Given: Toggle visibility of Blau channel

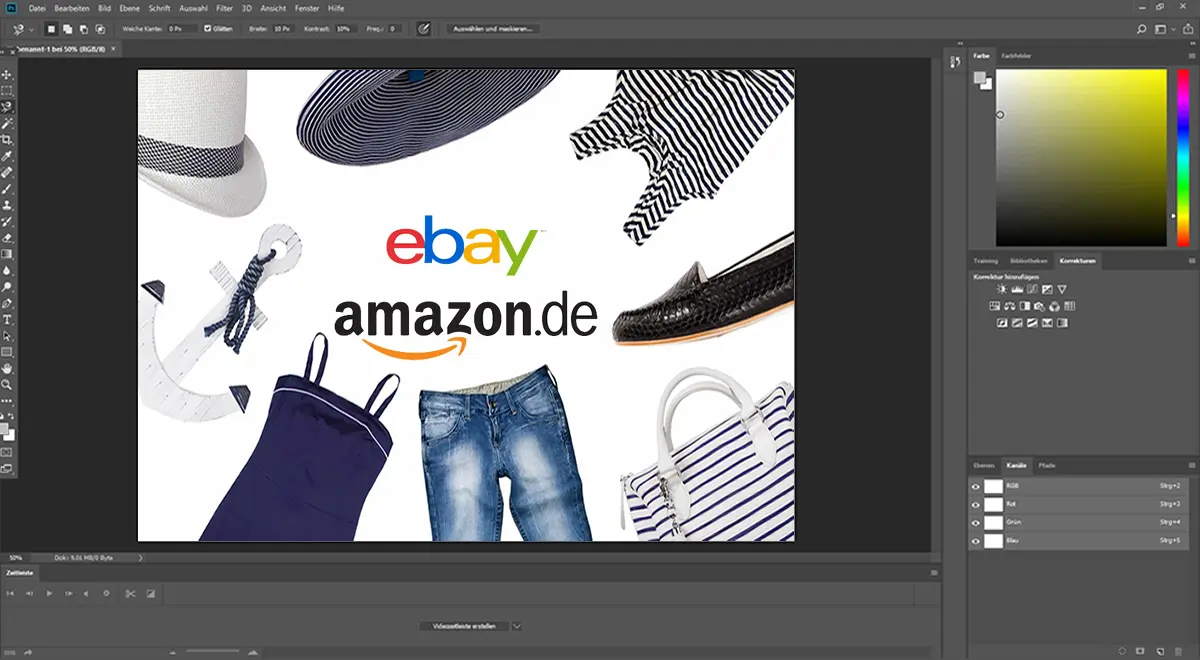Looking at the screenshot, I should [975, 540].
